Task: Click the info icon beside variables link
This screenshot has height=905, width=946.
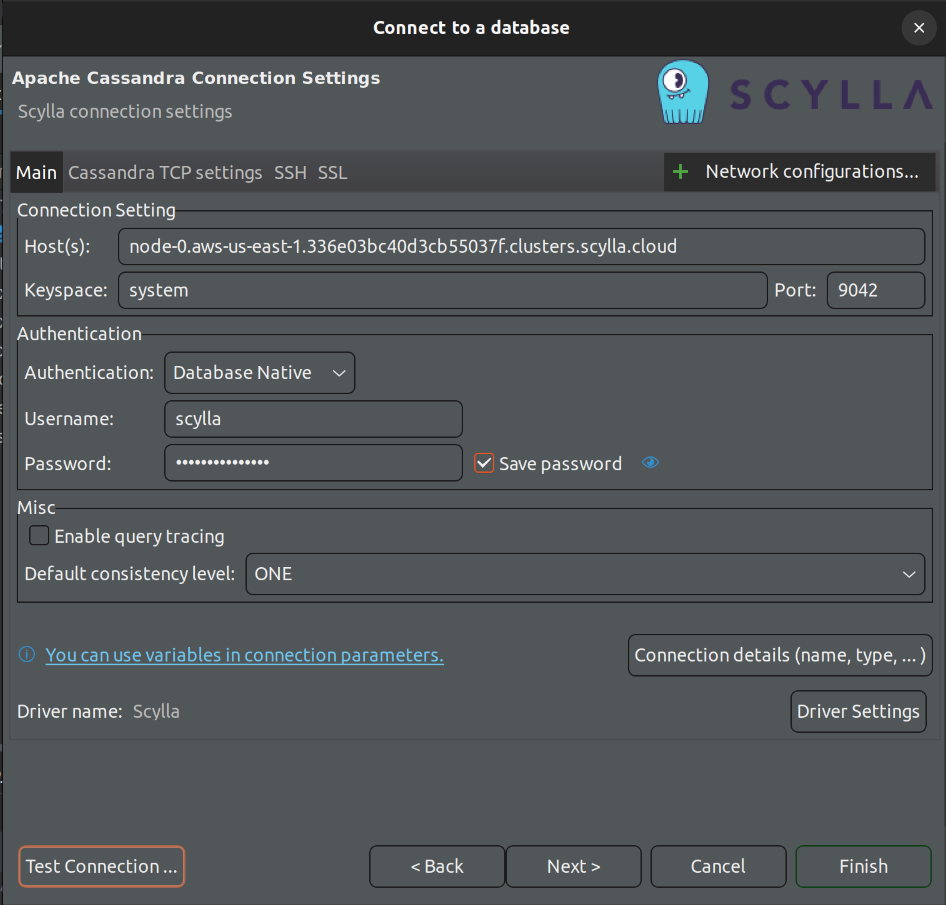Action: pyautogui.click(x=27, y=654)
